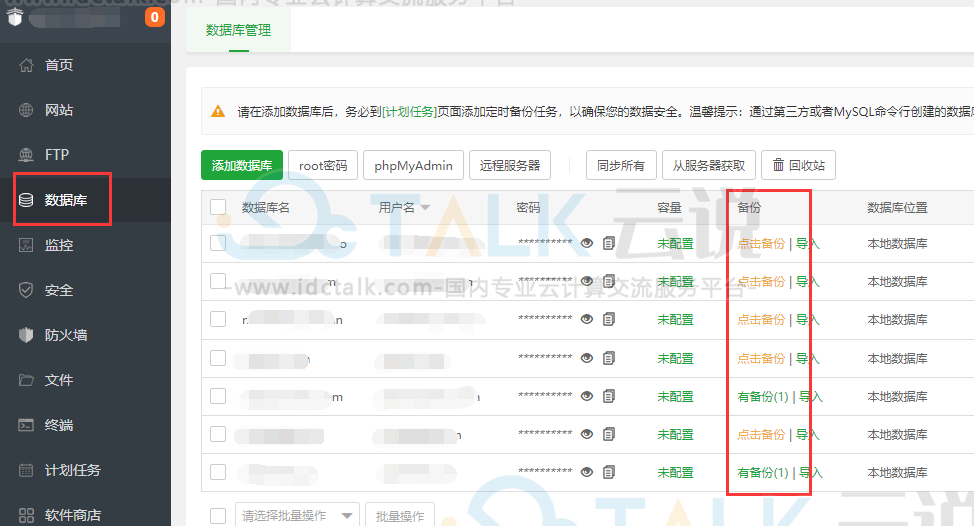The height and width of the screenshot is (526, 974).
Task: Open the Terminal (终端) sidebar icon
Action: [27, 425]
